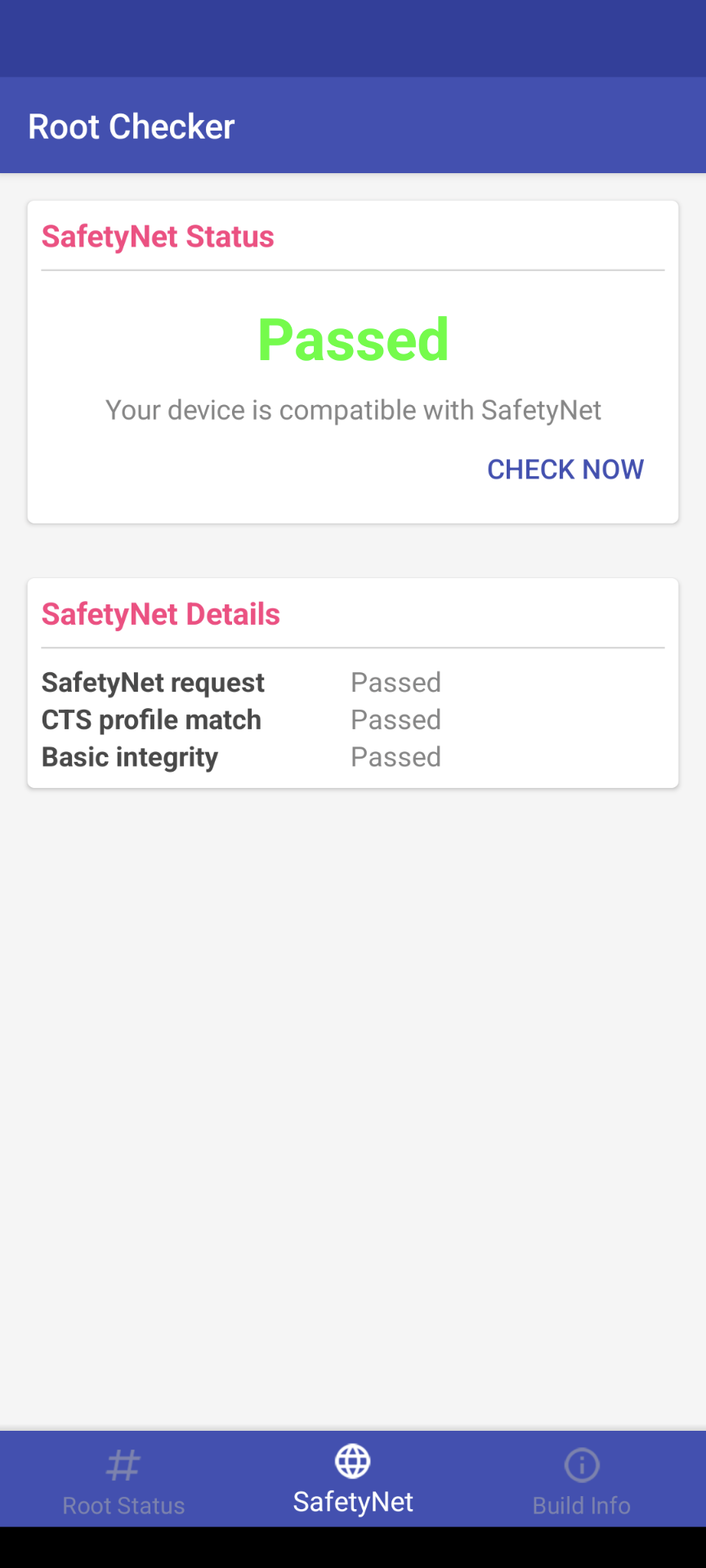This screenshot has width=706, height=1568.
Task: Click the SafetyNet Details card heading
Action: click(x=161, y=614)
